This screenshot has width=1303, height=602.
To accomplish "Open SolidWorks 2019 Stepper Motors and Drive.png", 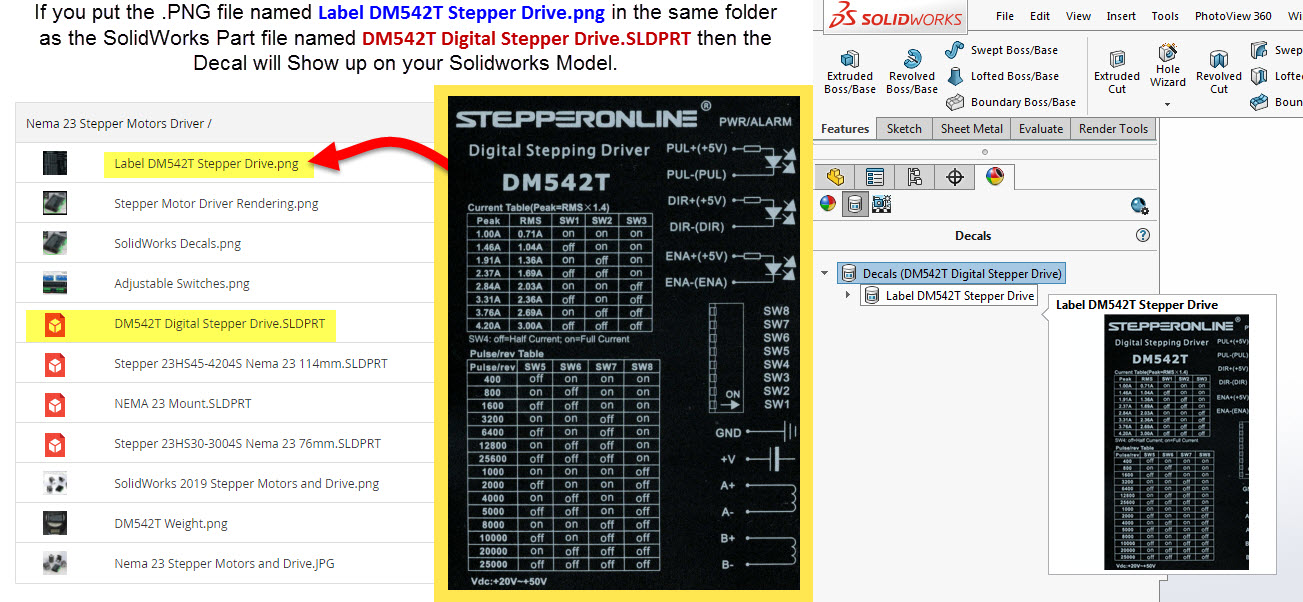I will (247, 484).
